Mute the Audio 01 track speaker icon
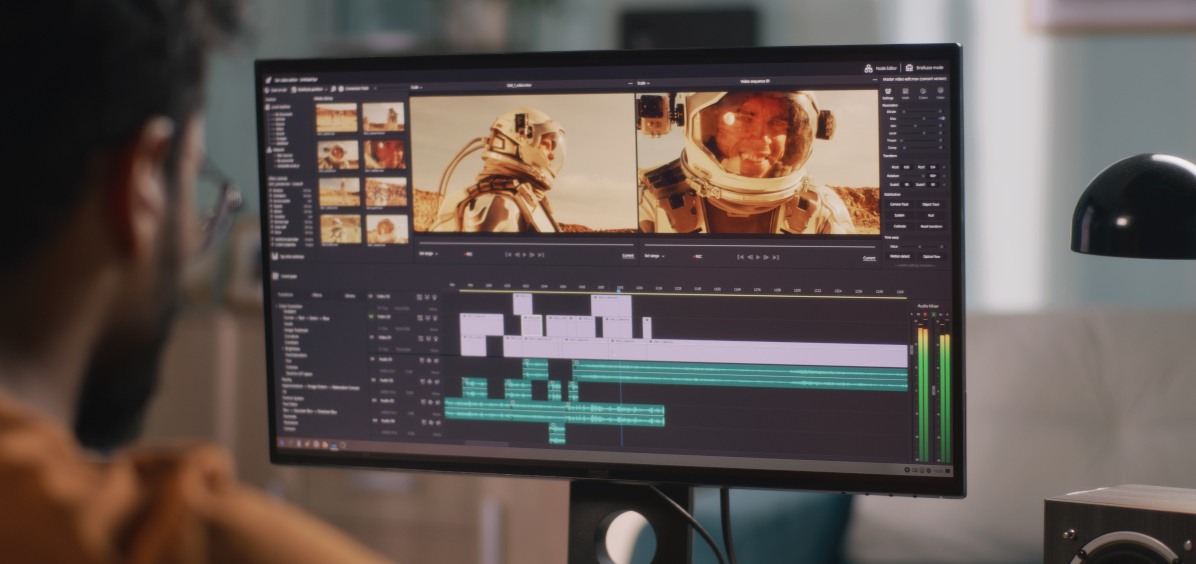 437,360
